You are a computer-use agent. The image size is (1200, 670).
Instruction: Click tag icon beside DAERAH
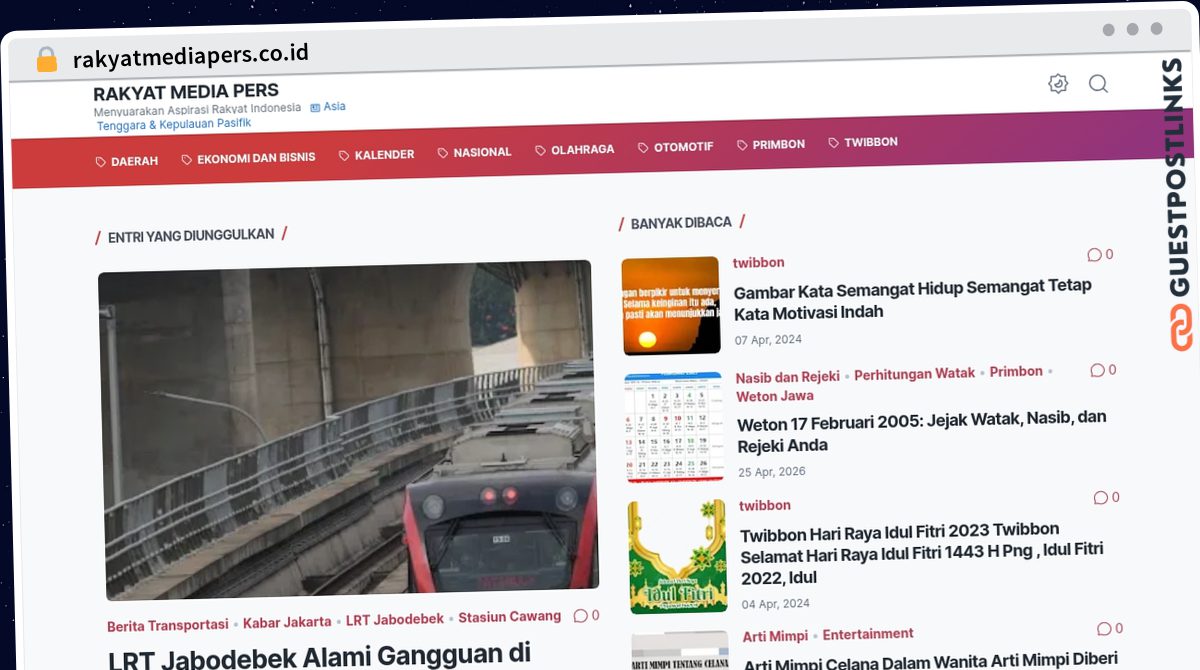[101, 161]
